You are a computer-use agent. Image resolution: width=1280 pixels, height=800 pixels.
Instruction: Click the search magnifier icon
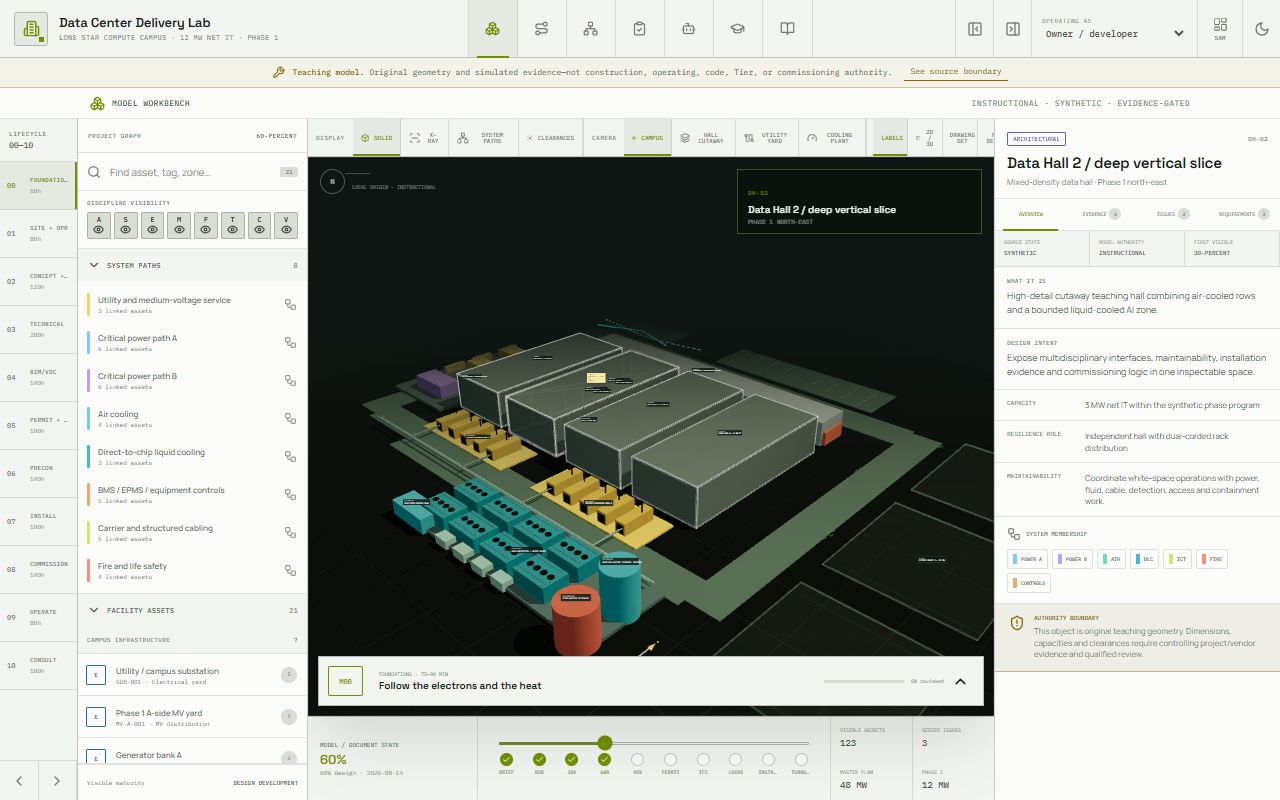pos(95,172)
